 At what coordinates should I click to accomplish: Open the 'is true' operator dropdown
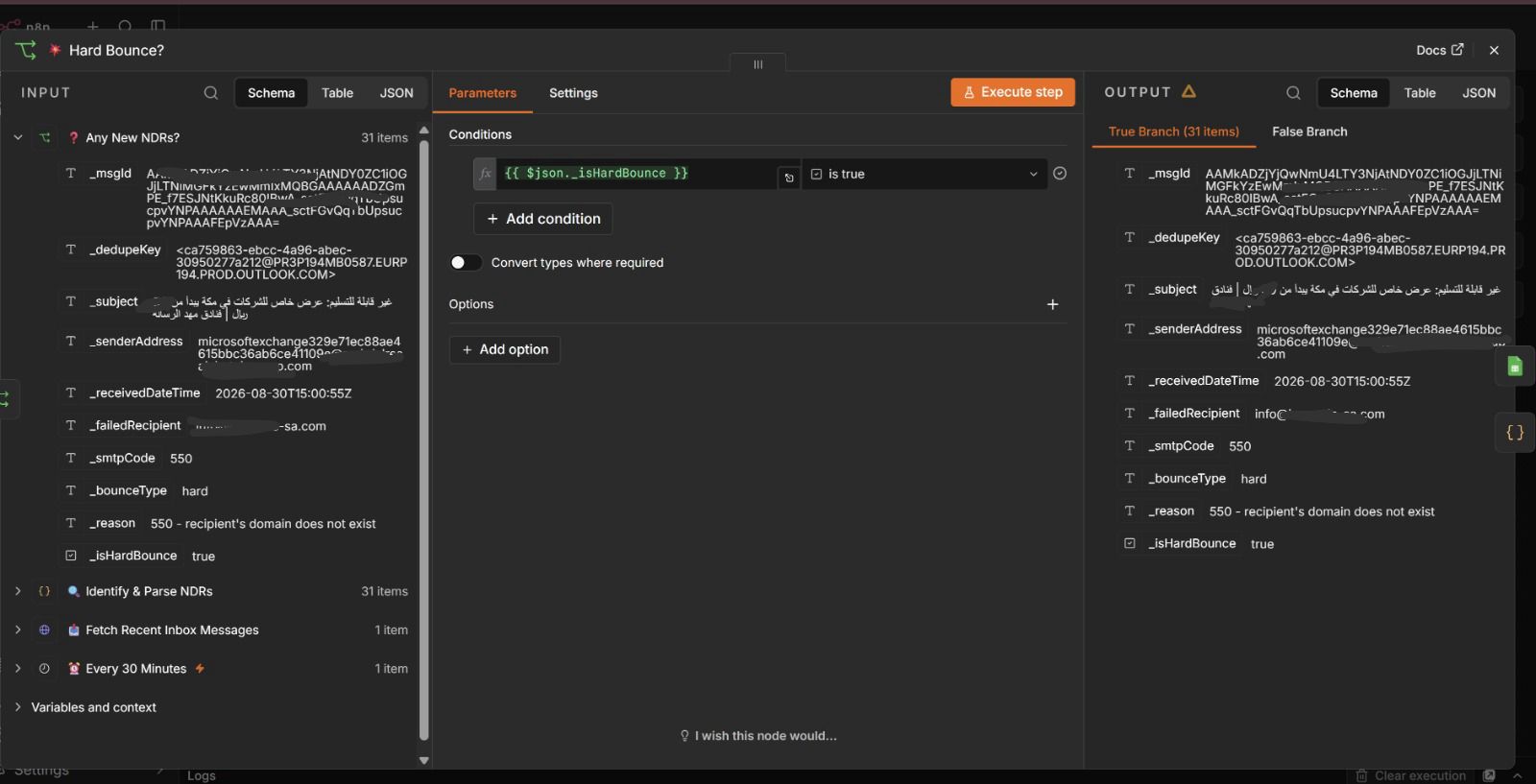(924, 174)
